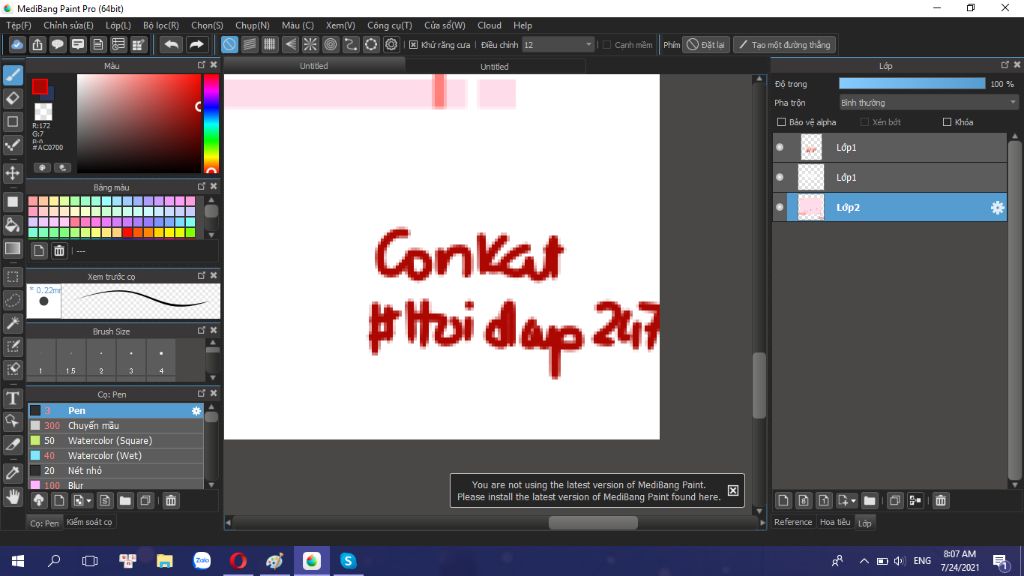1024x576 pixels.
Task: Open Lớp(L) menu
Action: [118, 25]
